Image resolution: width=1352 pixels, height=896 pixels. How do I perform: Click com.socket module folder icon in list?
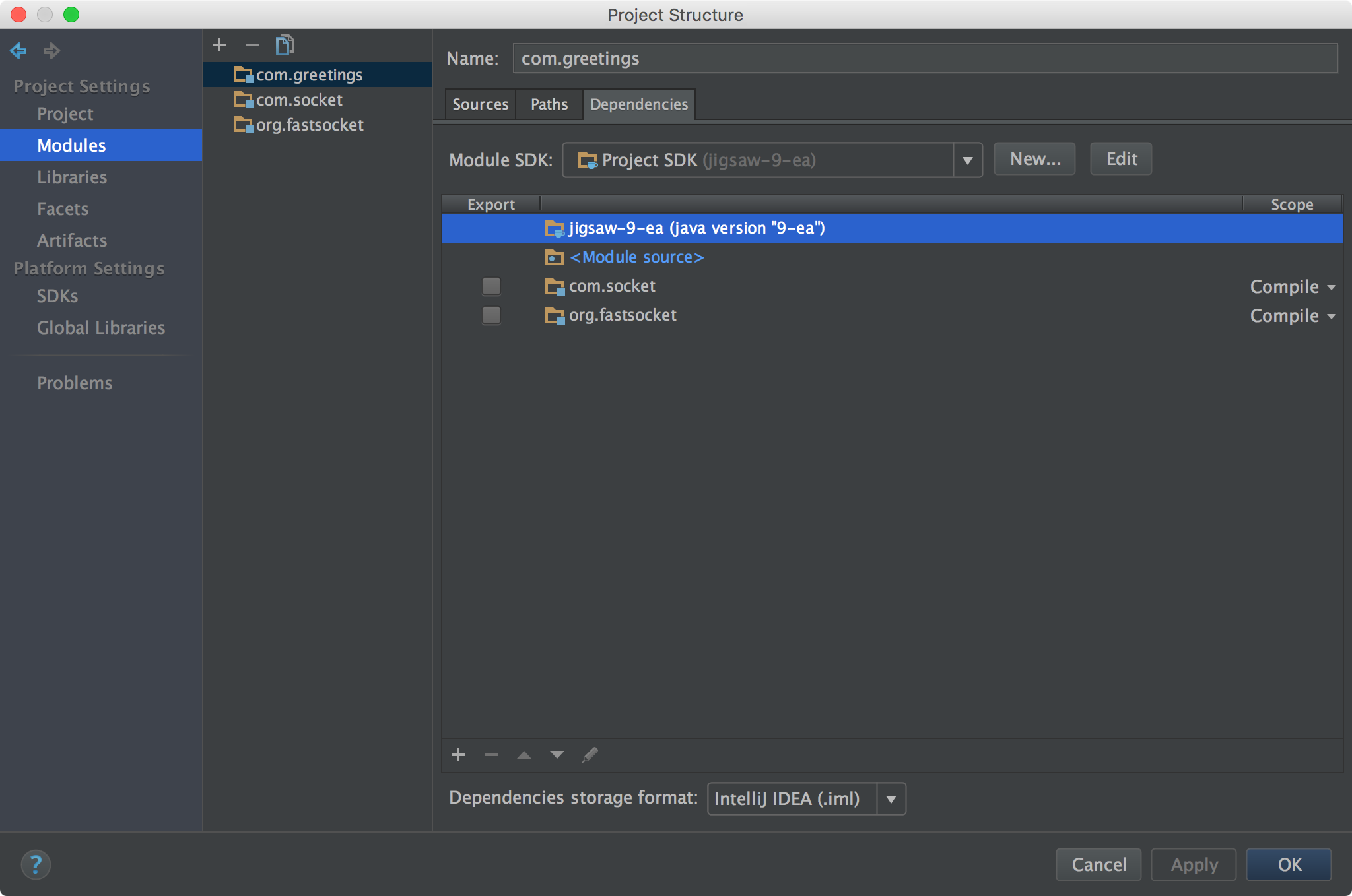point(244,100)
